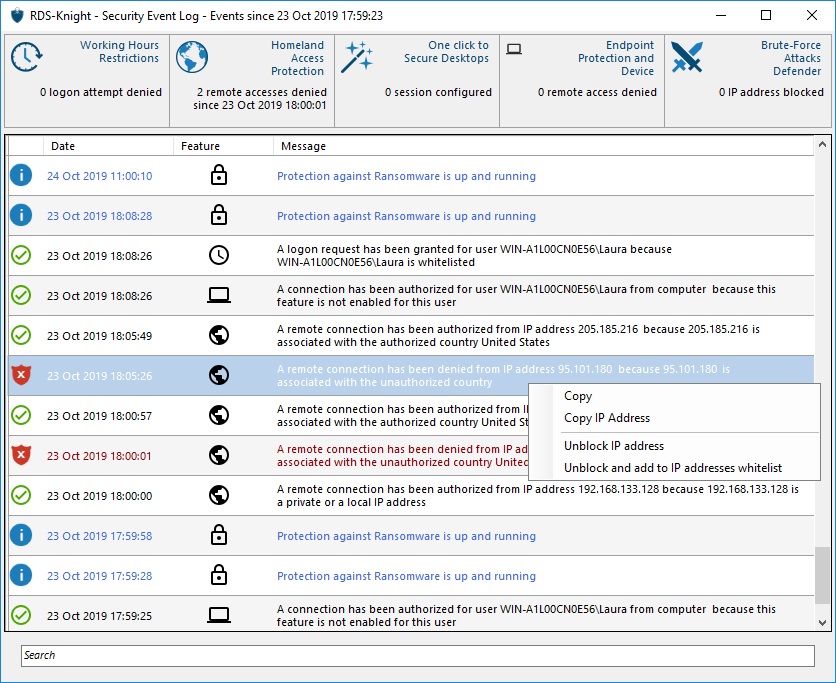
Task: Click globe feature icon in 18:05:26 row
Action: tap(219, 375)
